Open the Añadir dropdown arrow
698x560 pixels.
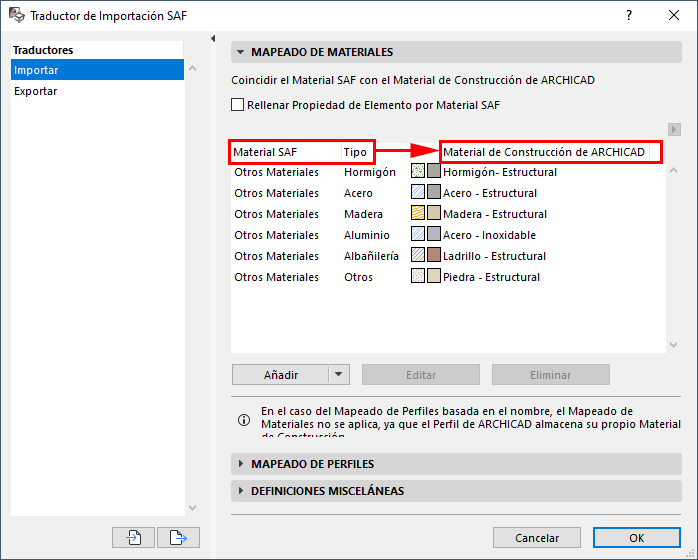click(339, 374)
